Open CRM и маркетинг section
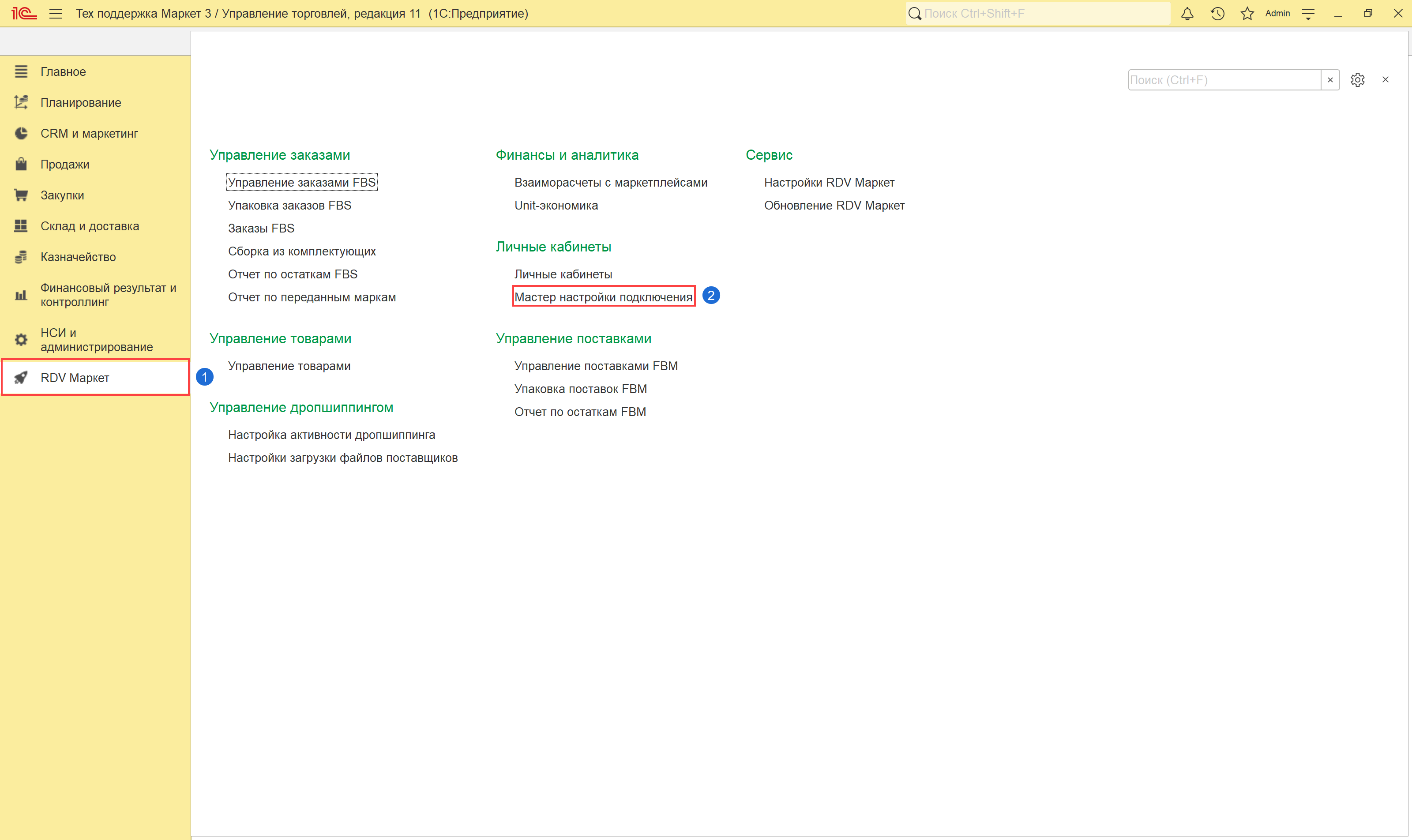The width and height of the screenshot is (1412, 840). tap(89, 134)
